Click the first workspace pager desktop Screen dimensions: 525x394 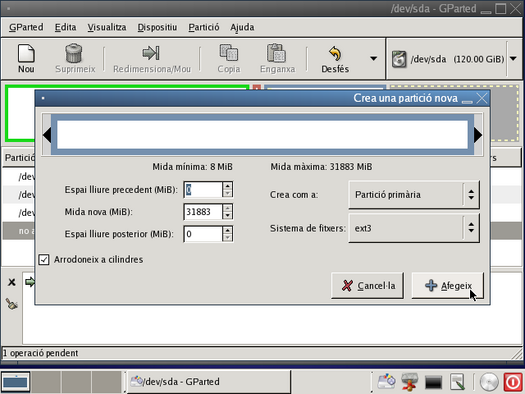coord(15,382)
